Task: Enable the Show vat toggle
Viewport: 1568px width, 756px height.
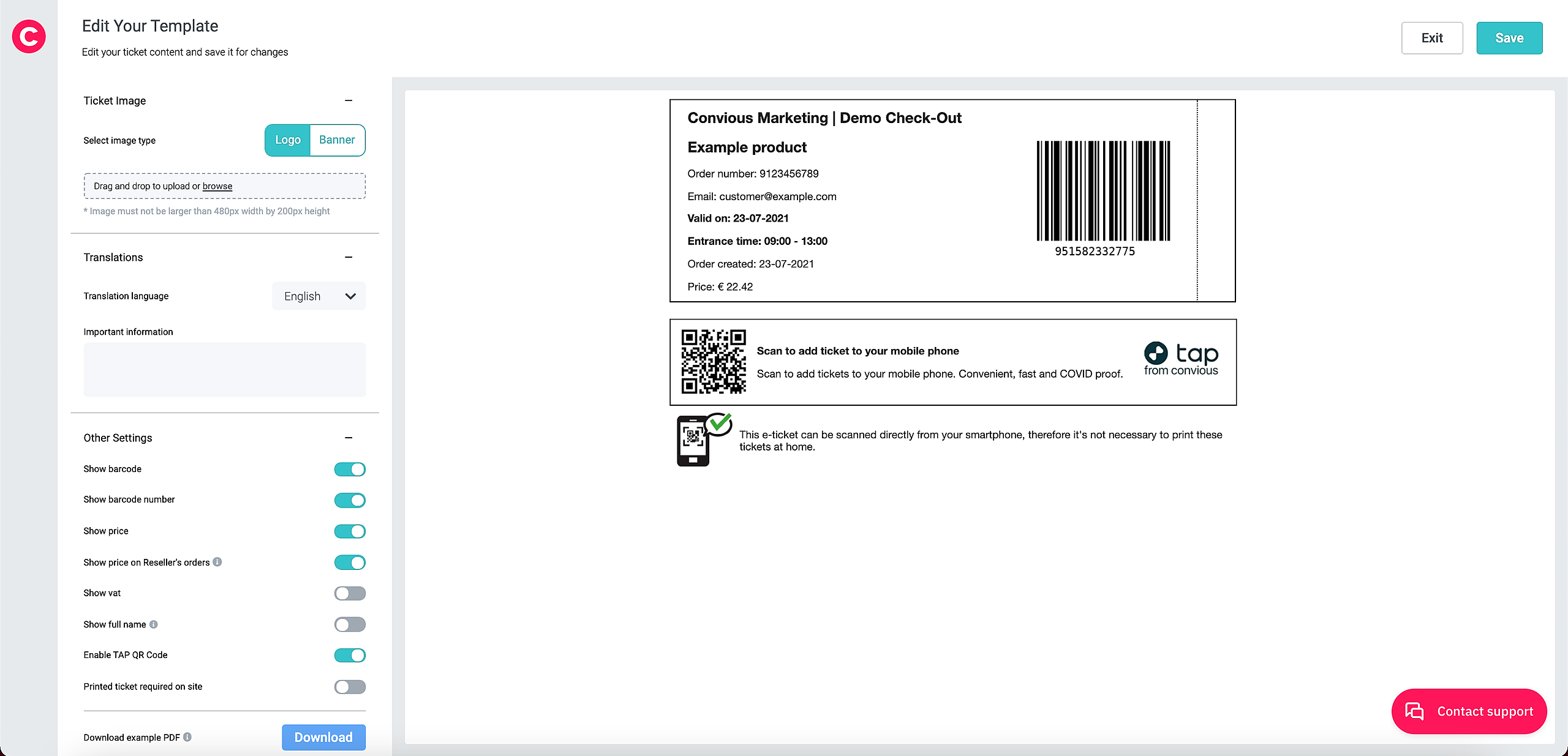Action: (350, 593)
